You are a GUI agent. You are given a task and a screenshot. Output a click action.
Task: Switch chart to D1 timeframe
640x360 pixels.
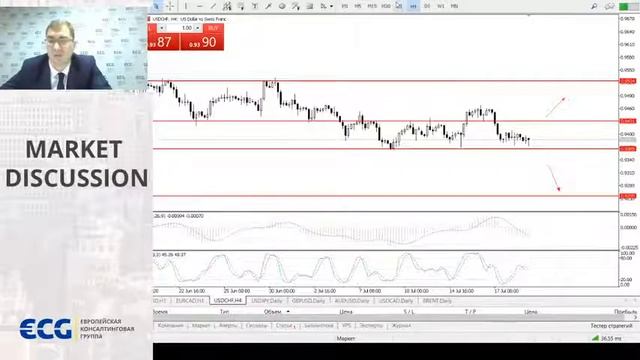pos(427,6)
